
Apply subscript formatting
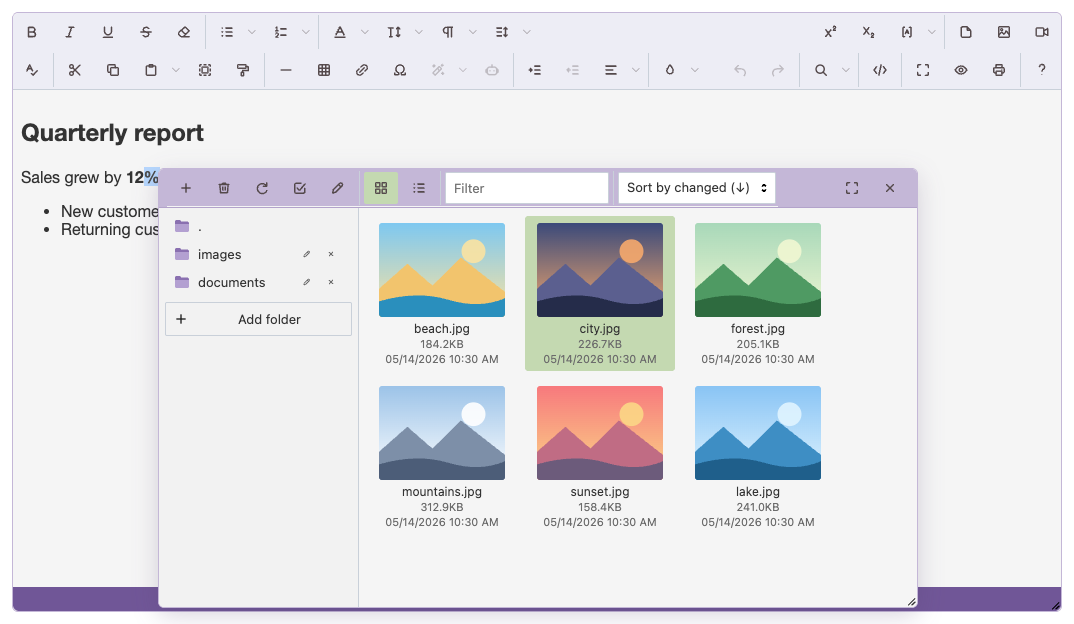[869, 32]
